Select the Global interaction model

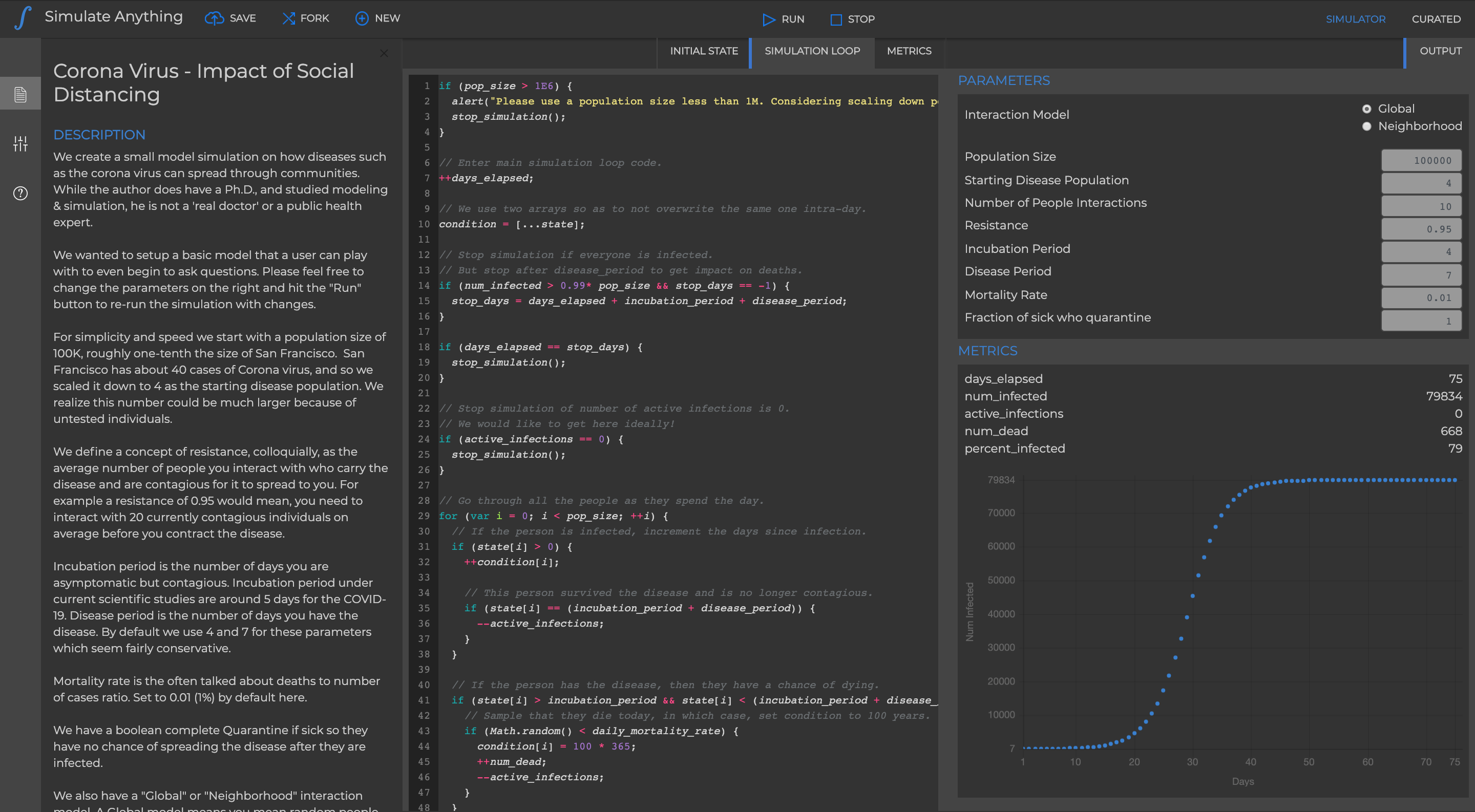[x=1367, y=109]
